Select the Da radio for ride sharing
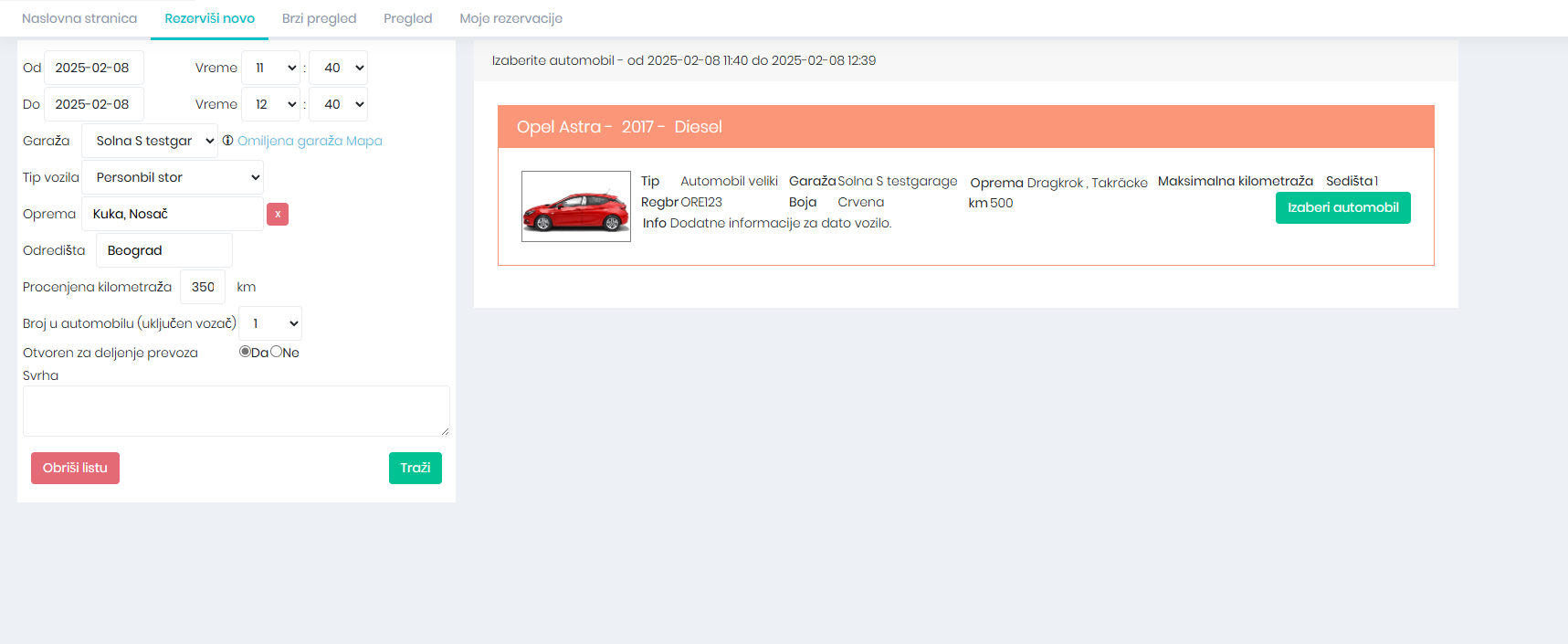Screen dimensions: 1568x644 click(245, 352)
